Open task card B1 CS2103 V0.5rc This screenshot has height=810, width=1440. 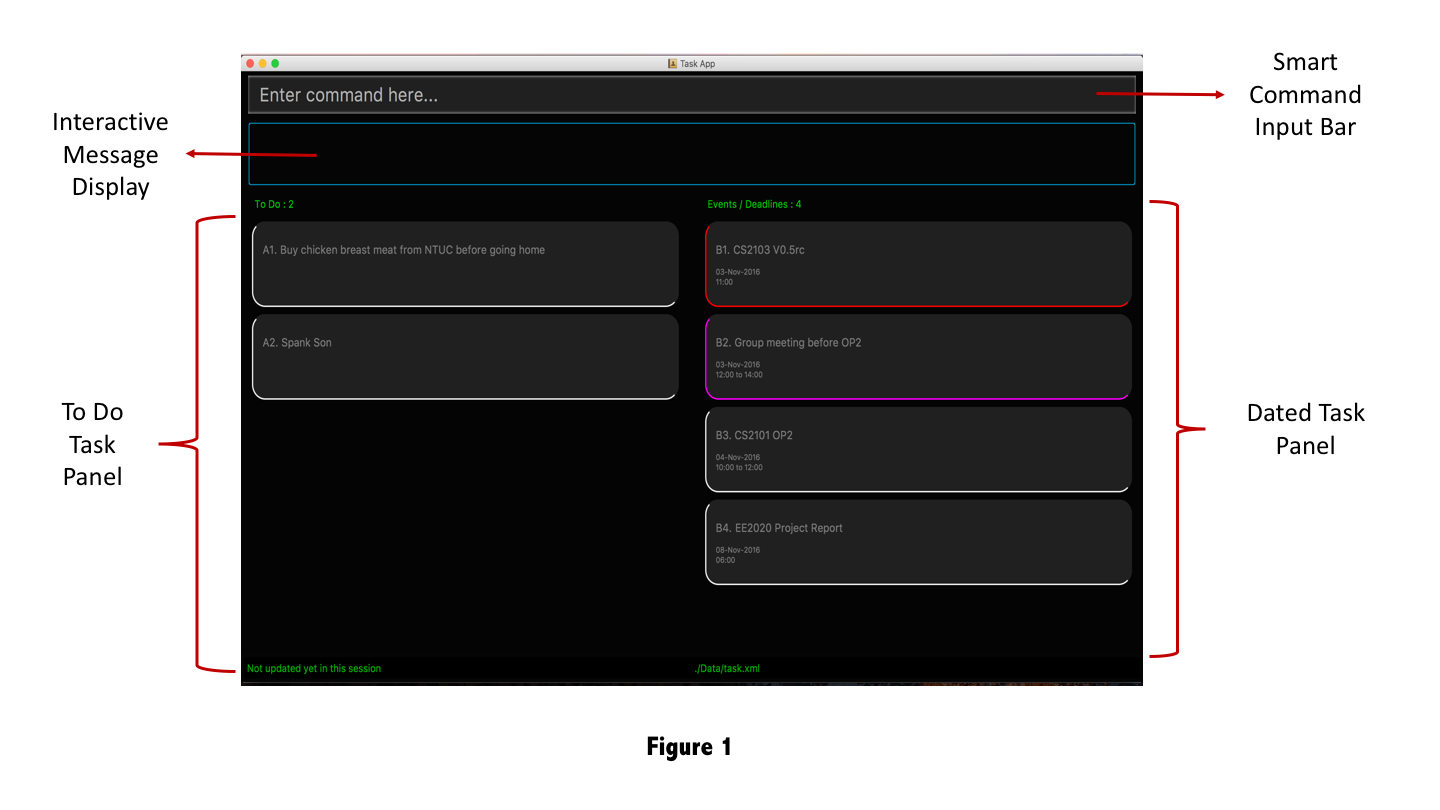918,264
